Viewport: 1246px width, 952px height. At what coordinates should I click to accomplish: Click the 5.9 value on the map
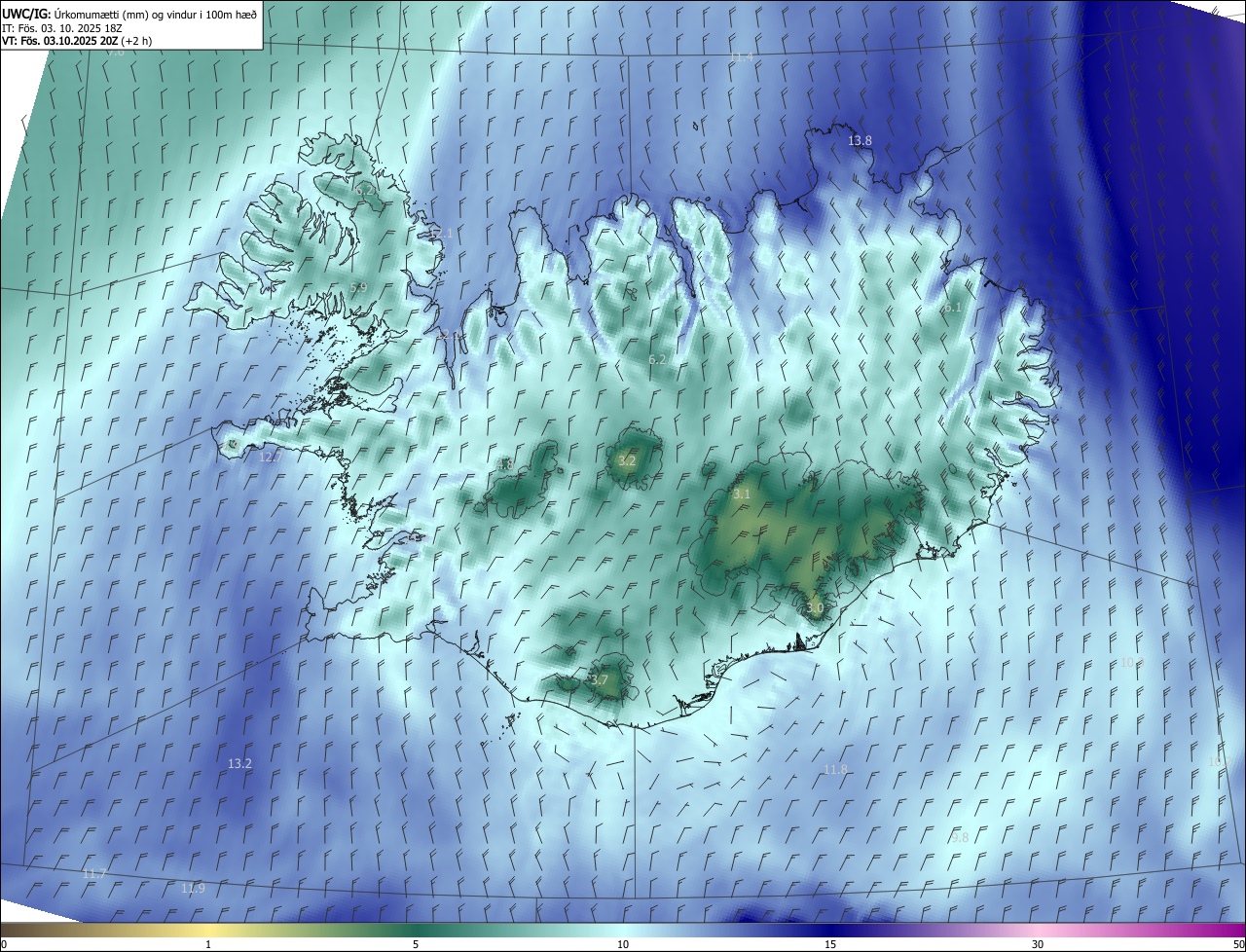[358, 288]
